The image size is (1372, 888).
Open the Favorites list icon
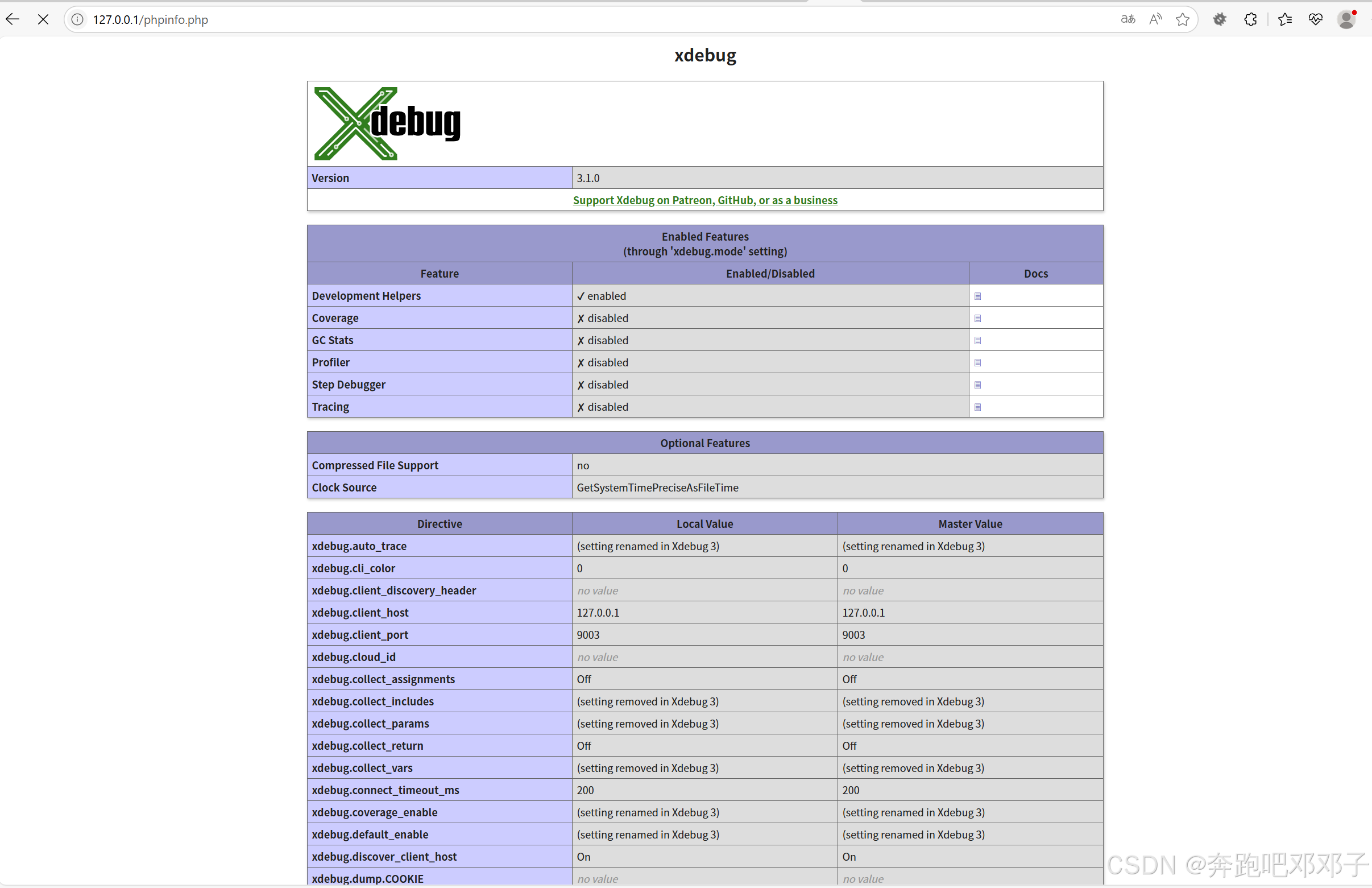point(1284,19)
